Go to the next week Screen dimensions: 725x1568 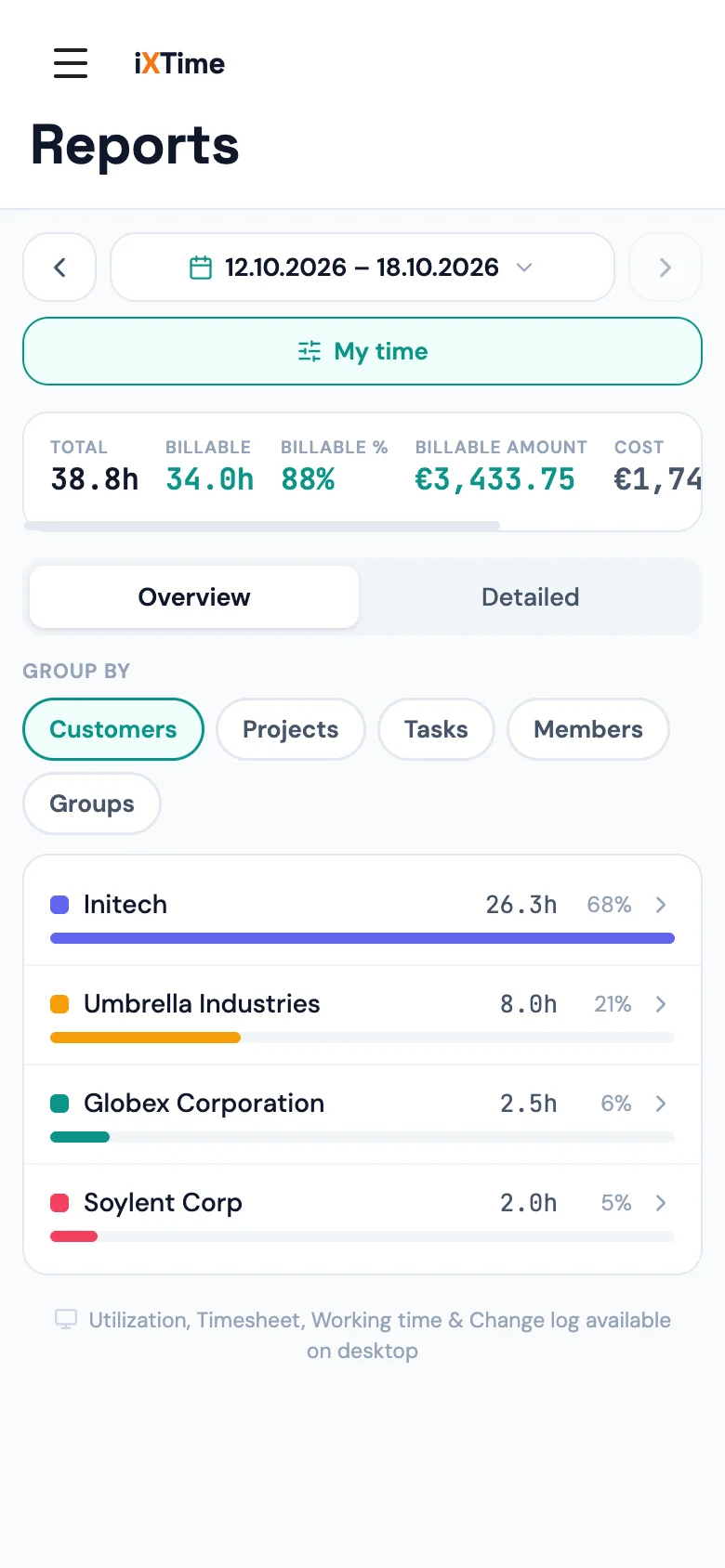click(665, 268)
